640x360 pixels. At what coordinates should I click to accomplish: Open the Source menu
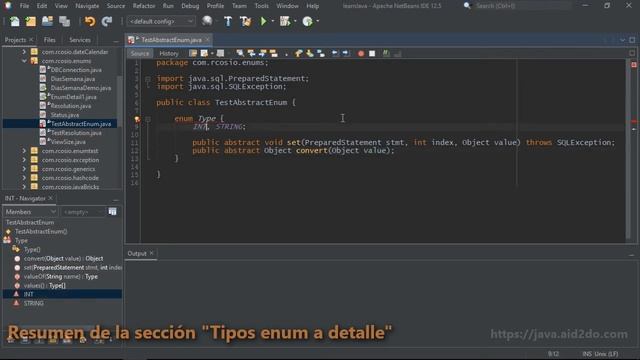point(116,6)
